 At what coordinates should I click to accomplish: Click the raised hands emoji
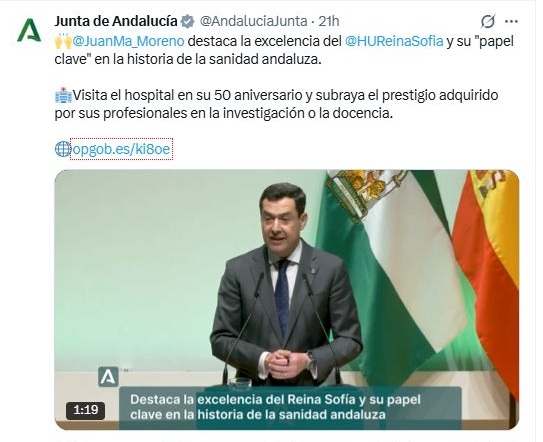[63, 41]
